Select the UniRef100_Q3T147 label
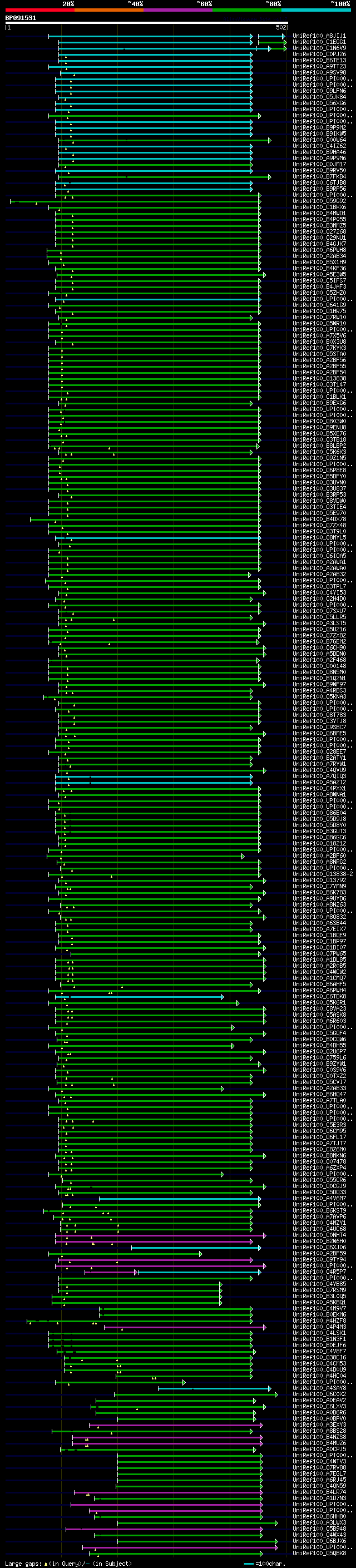 tap(319, 385)
